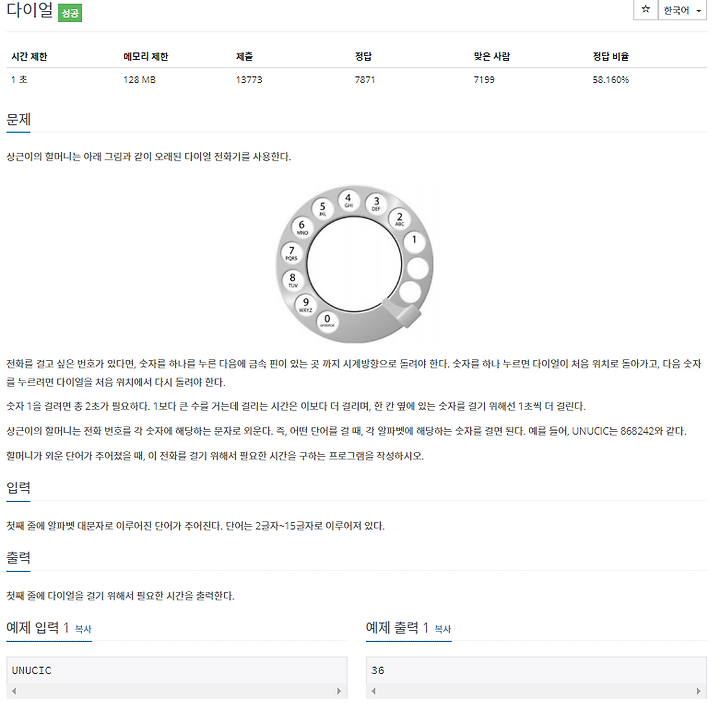Click the number 9 WXYZ dial hole
Viewport: 720px width, 710px height.
click(x=306, y=304)
